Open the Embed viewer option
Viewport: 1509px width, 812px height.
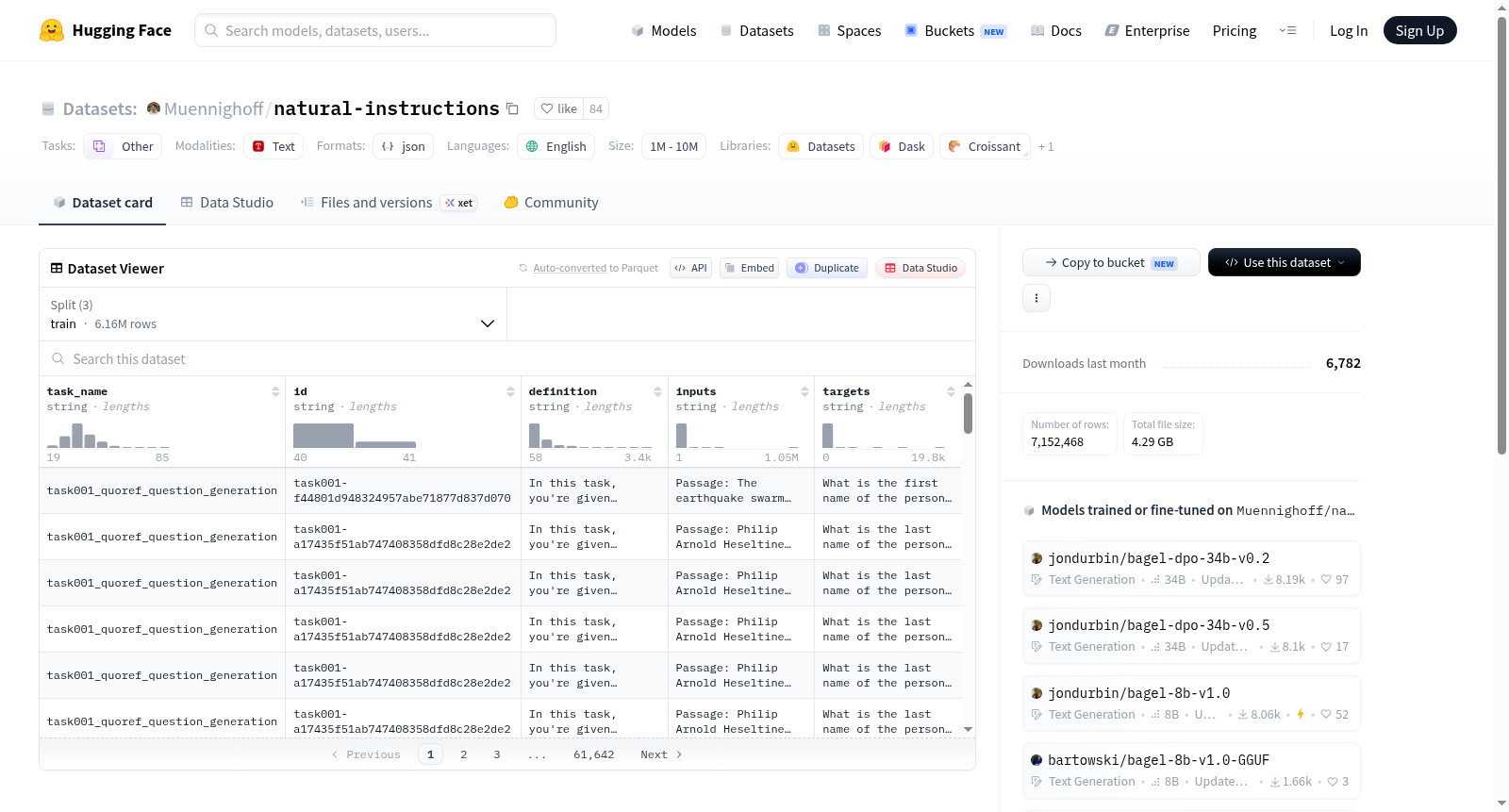749,268
